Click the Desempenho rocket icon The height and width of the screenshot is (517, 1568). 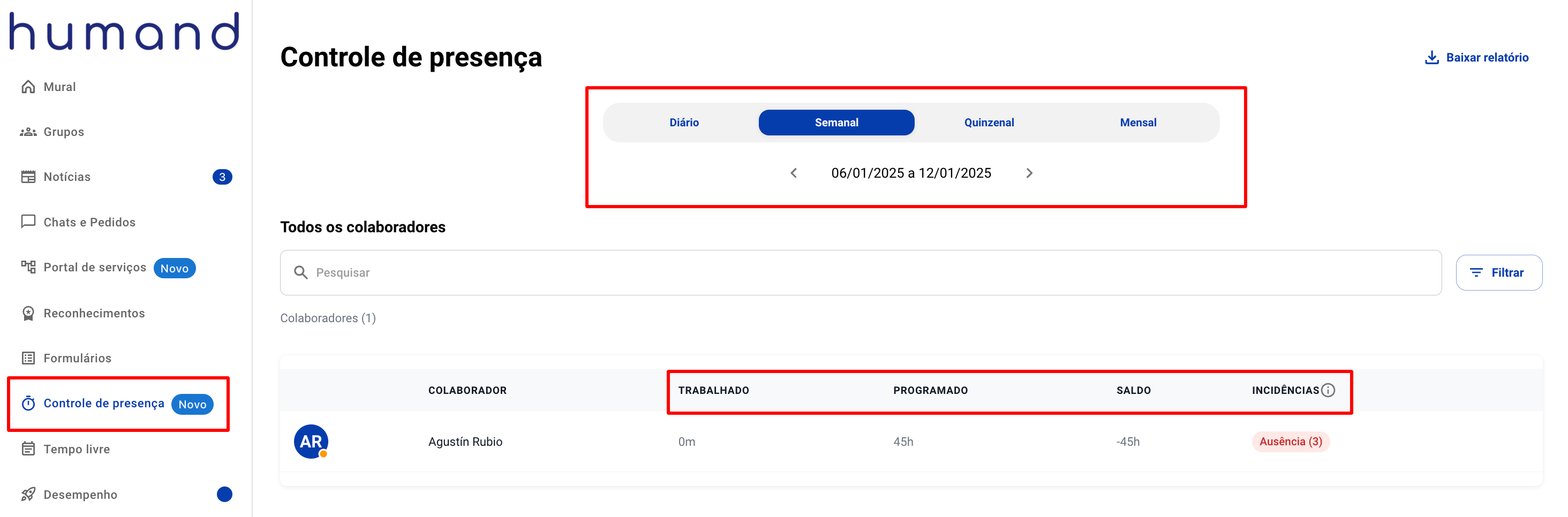(x=28, y=495)
